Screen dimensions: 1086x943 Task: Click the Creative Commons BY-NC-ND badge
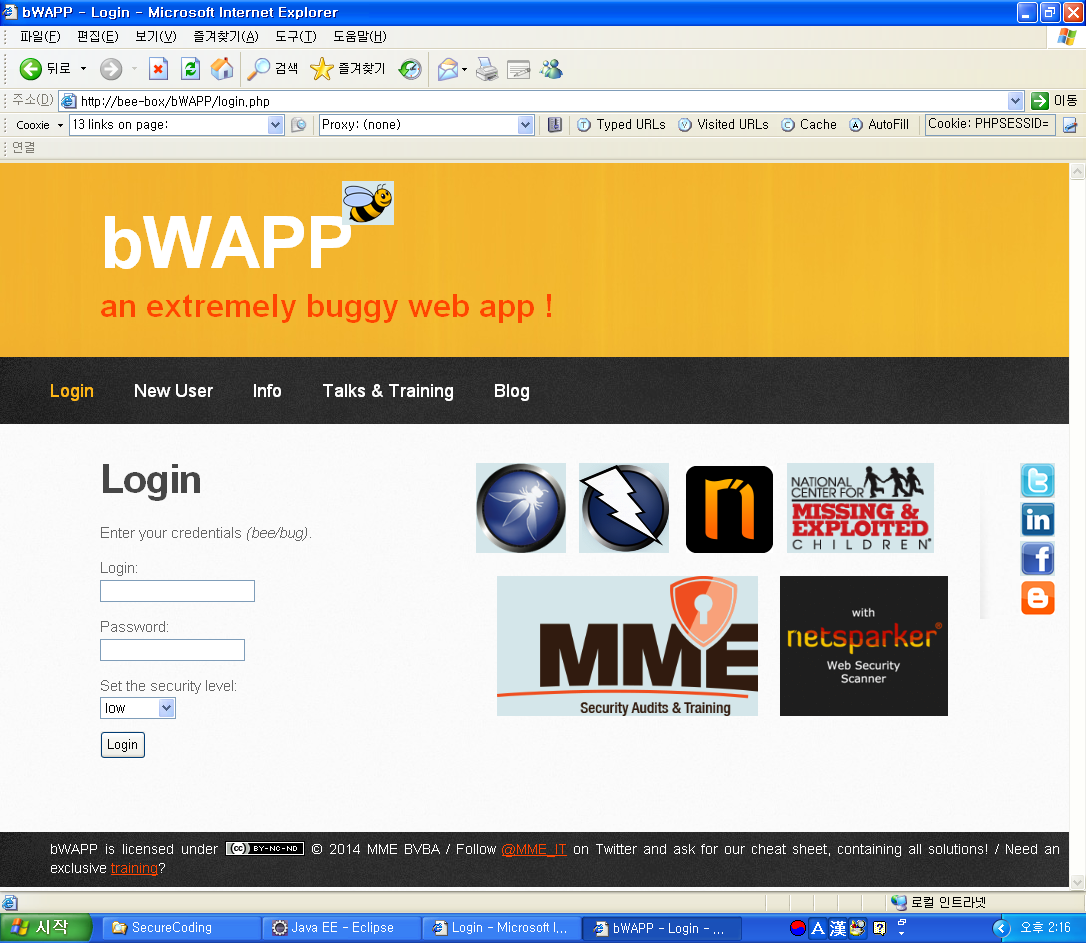click(x=265, y=848)
